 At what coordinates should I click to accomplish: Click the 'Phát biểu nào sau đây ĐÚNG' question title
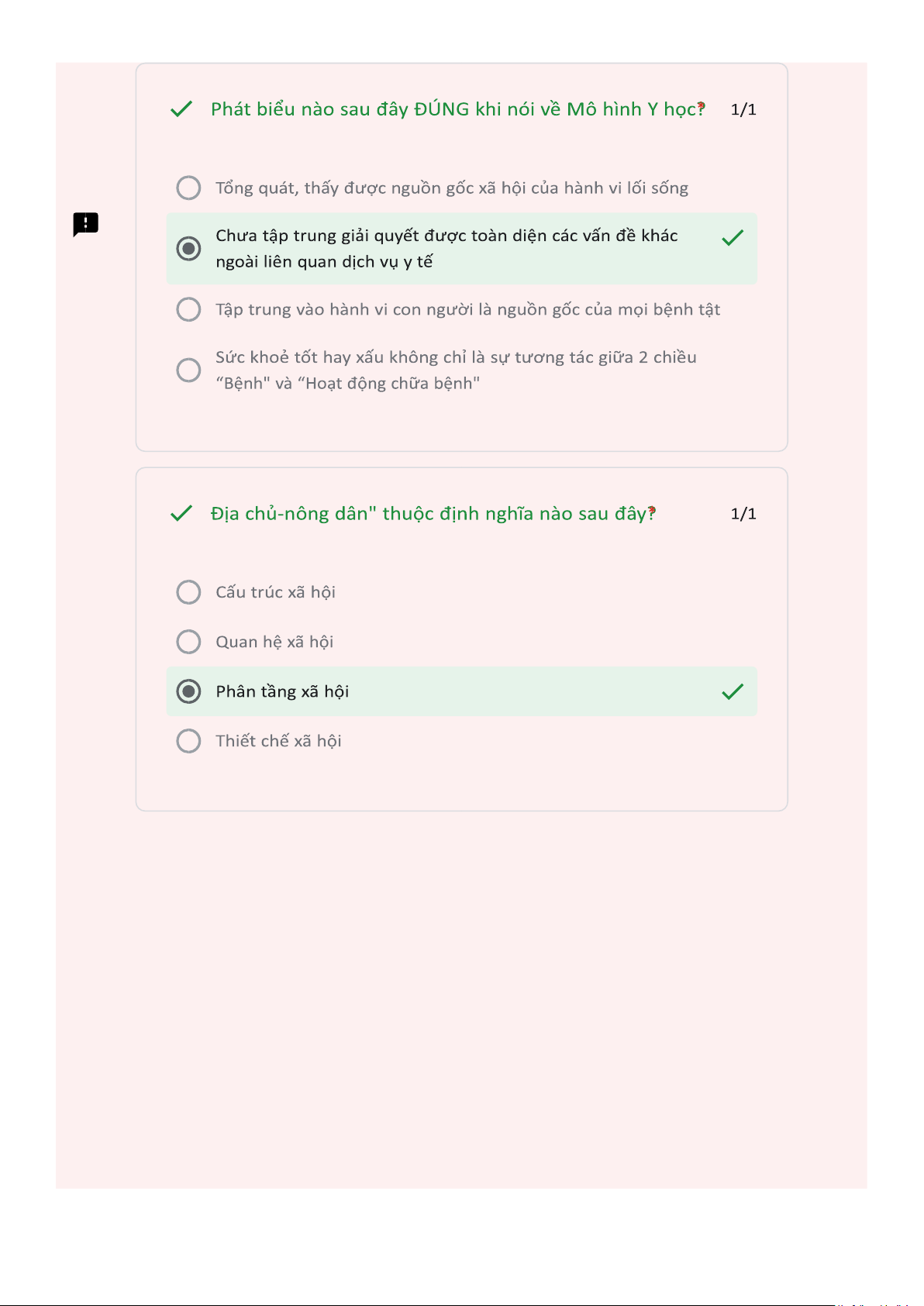pos(457,109)
